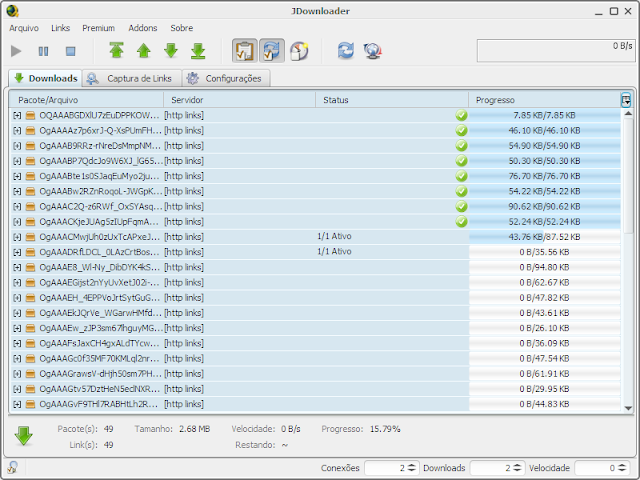
Task: Open the Sobre menu
Action: click(182, 28)
